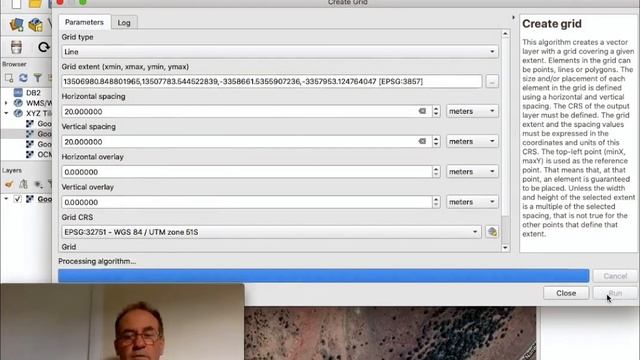The width and height of the screenshot is (640, 360).
Task: Click the DB2 icon in Browser tree
Action: 18,93
